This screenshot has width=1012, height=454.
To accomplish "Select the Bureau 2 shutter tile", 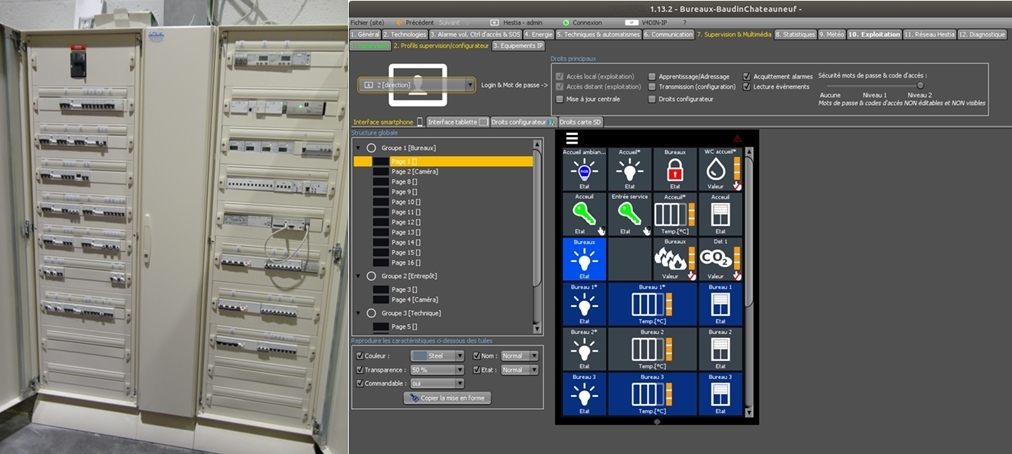I will (720, 349).
